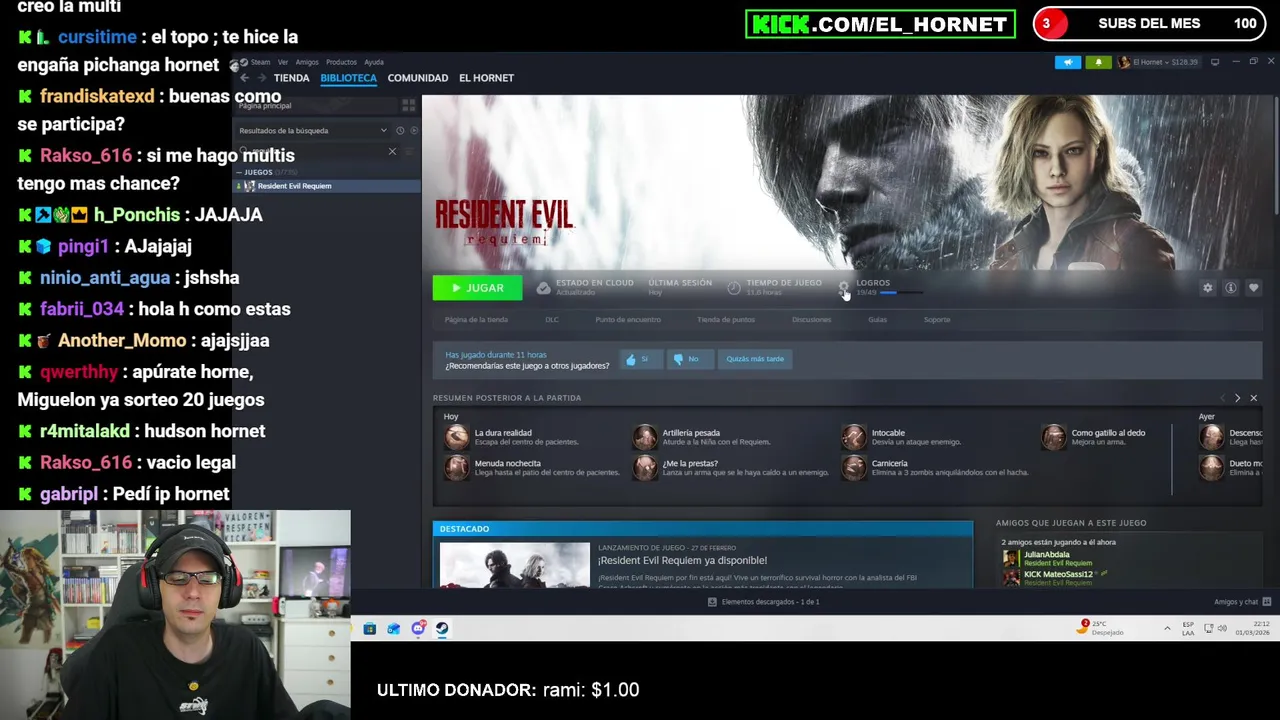
Task: Open the EL HORNET profile tab
Action: click(x=486, y=78)
